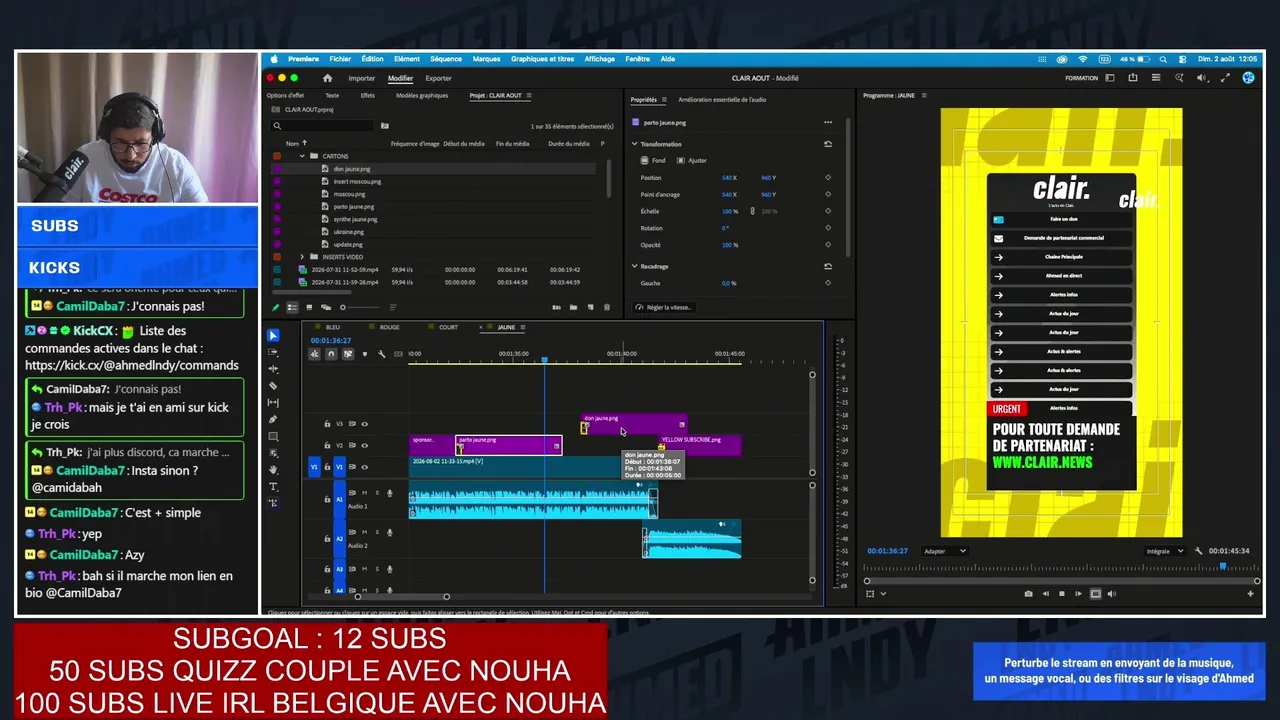1280x720 pixels.
Task: Collapse the Recadrage section
Action: pos(634,266)
